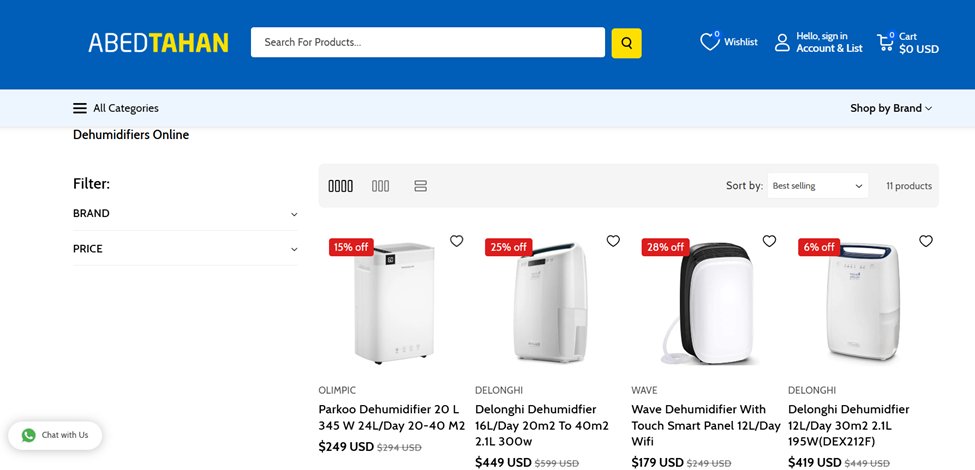This screenshot has width=975, height=470.
Task: Click the 11 products count text
Action: click(909, 186)
